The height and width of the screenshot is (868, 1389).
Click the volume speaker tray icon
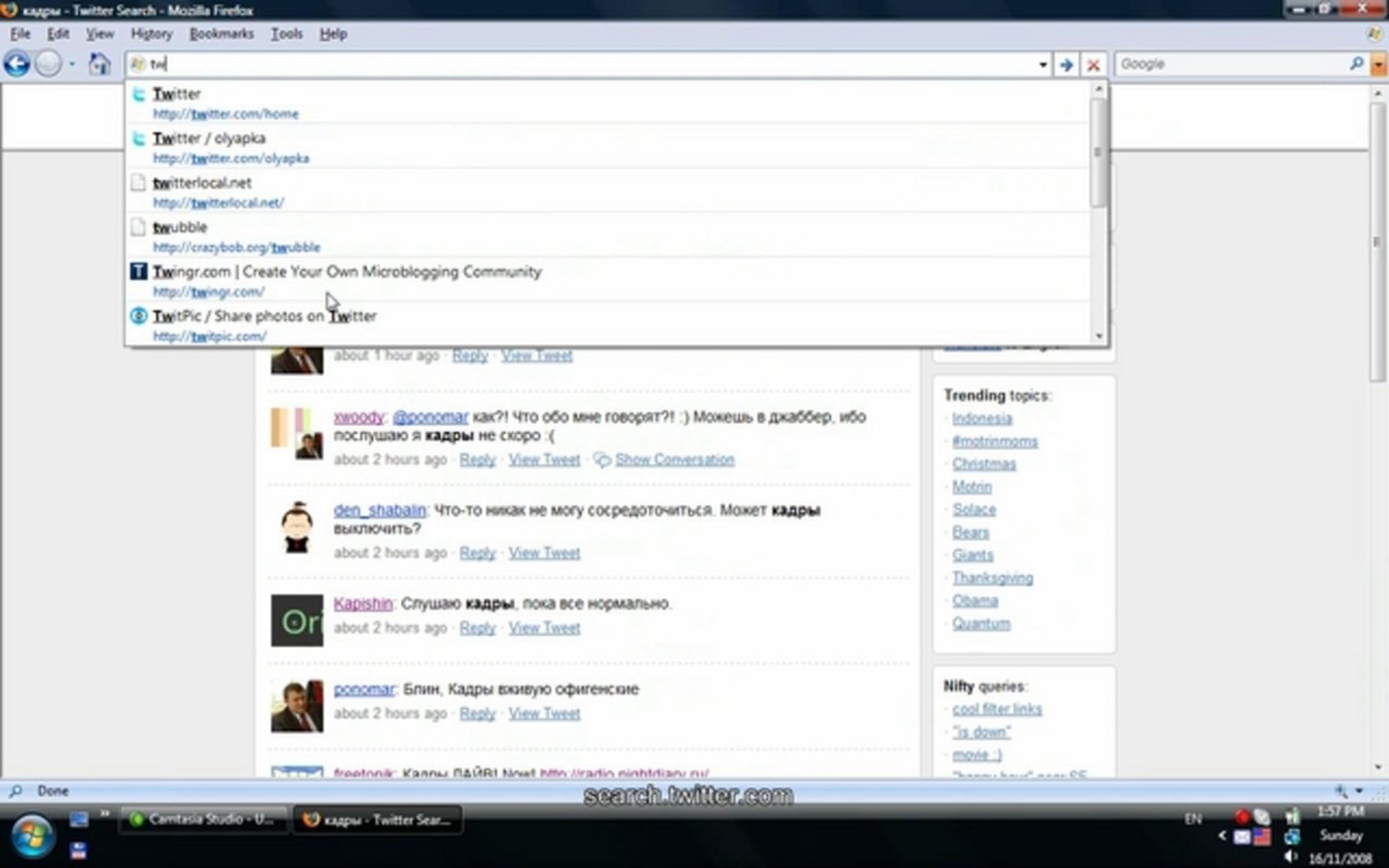tap(1291, 858)
